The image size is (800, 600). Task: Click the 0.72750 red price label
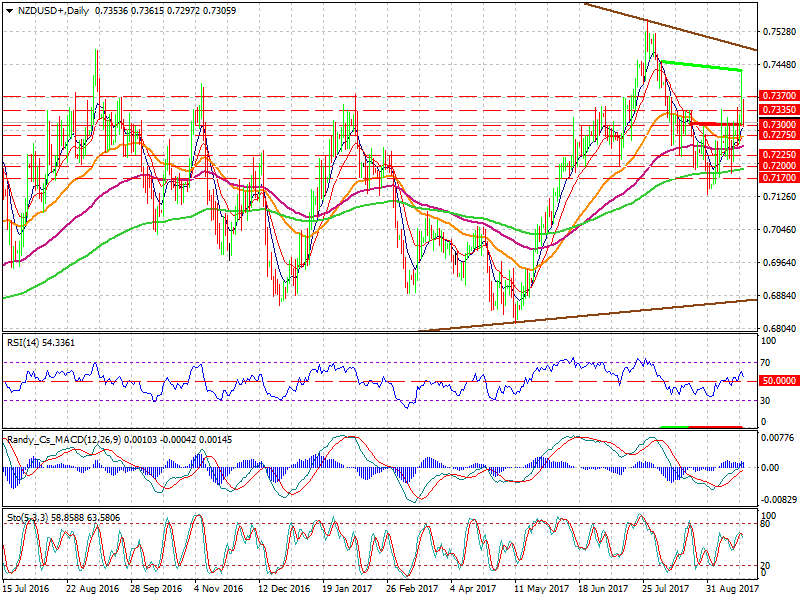777,134
